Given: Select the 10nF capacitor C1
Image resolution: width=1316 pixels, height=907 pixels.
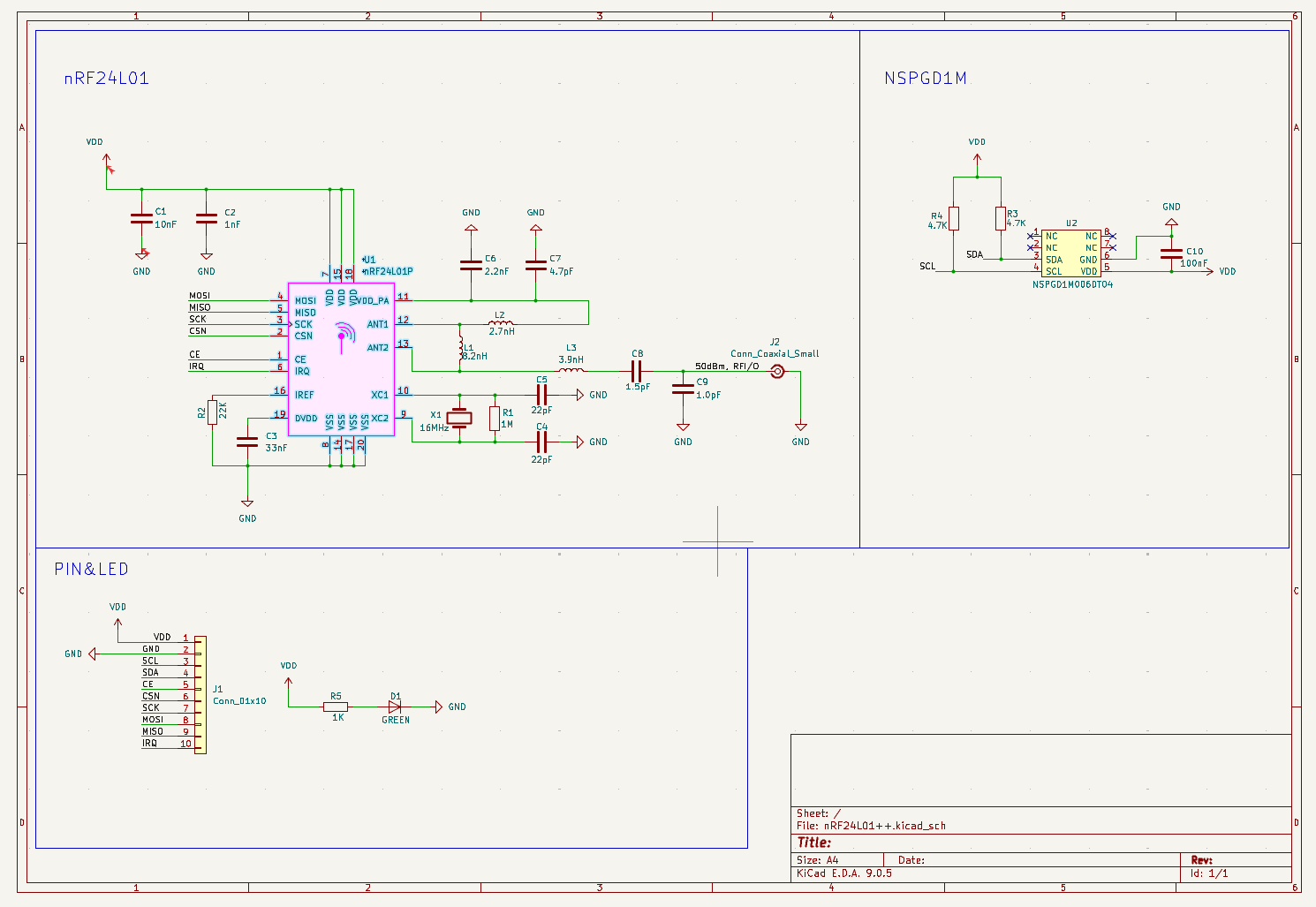Looking at the screenshot, I should click(141, 218).
